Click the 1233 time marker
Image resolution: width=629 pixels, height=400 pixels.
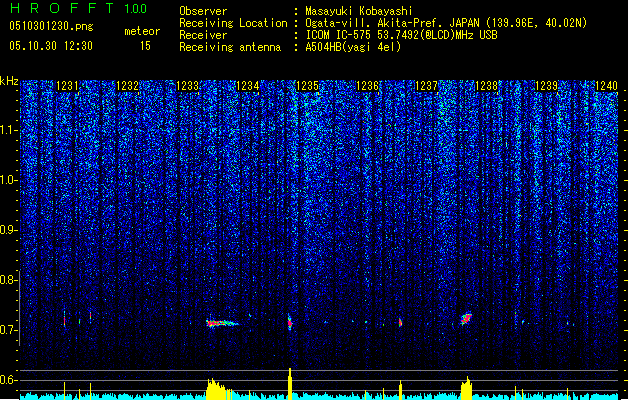pos(187,86)
